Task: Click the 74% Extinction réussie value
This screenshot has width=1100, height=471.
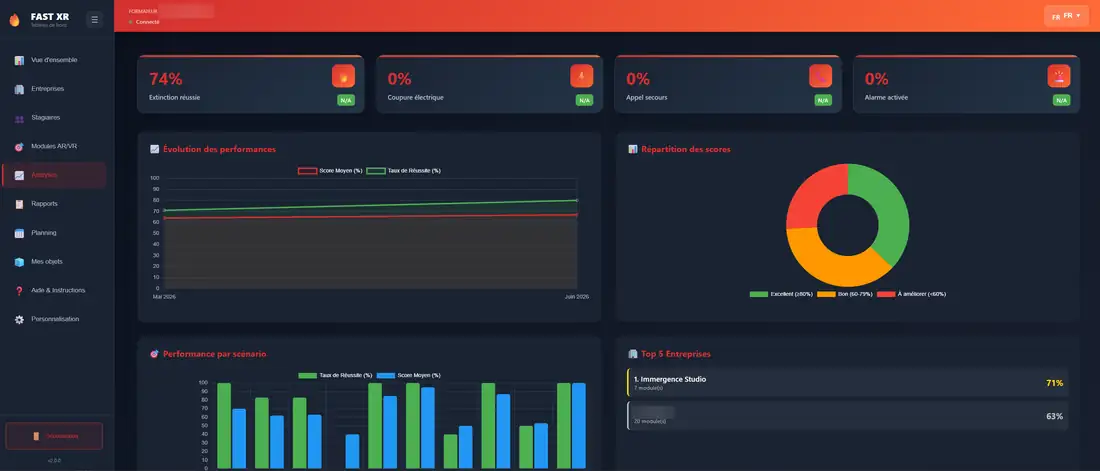Action: click(166, 79)
